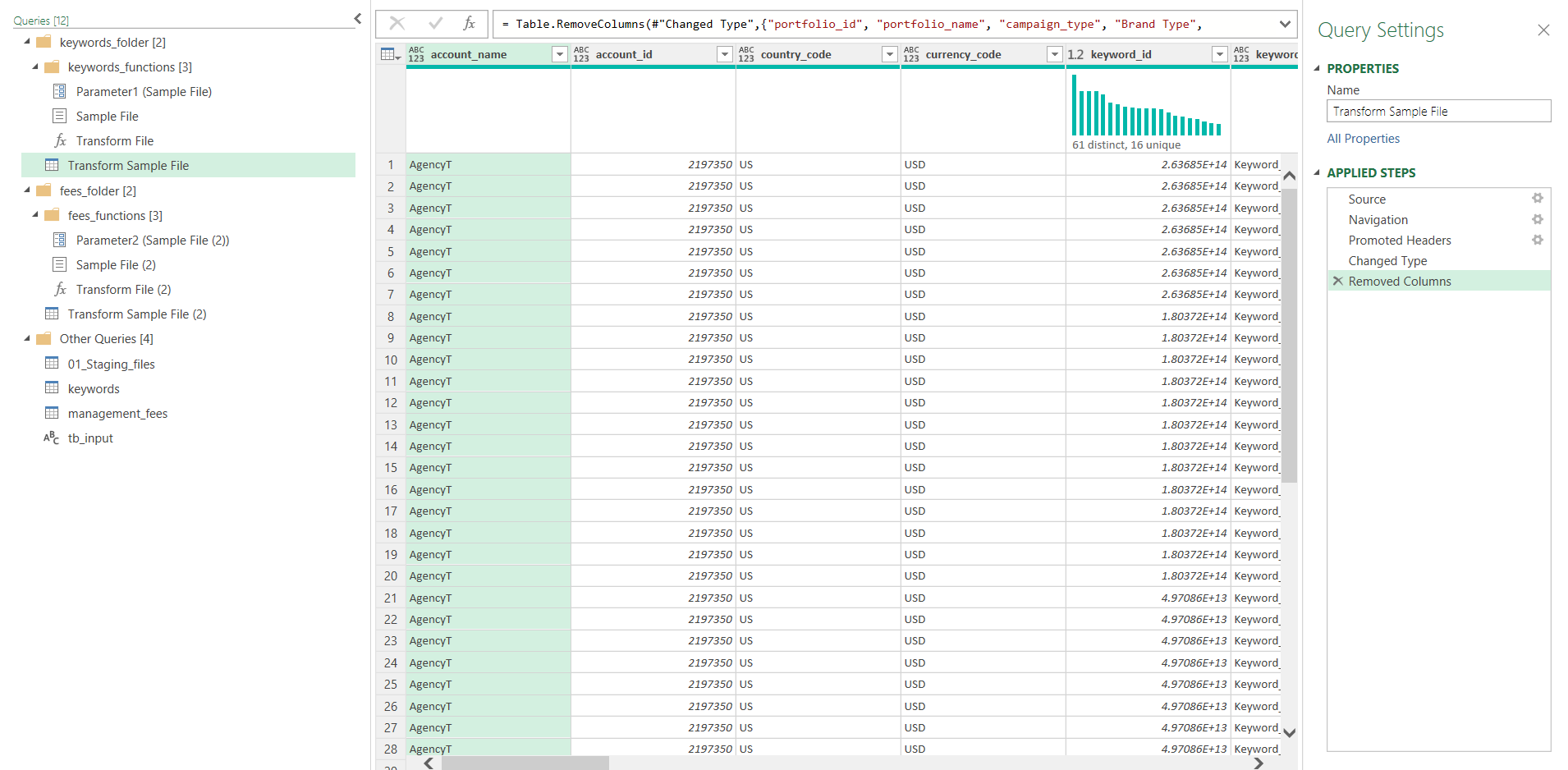This screenshot has width=1568, height=770.
Task: Select the Transform Sample File (2) query
Action: [135, 314]
